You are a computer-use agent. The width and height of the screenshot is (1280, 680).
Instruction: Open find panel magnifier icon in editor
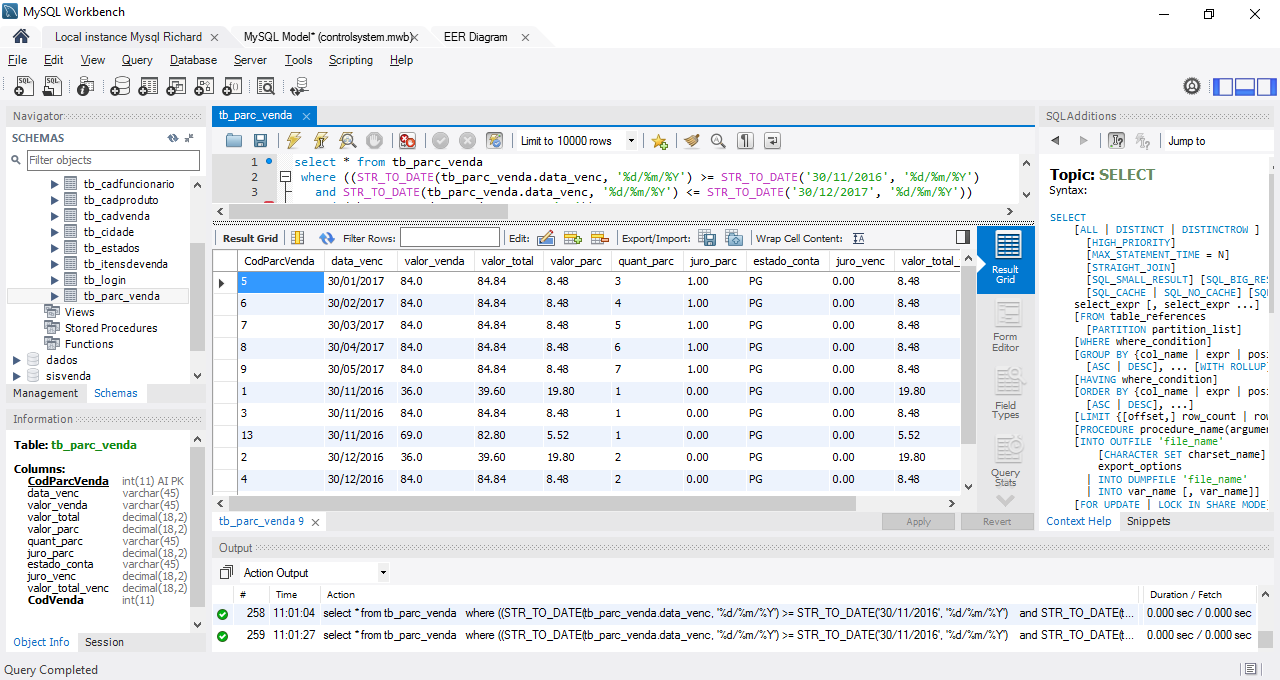[x=719, y=141]
